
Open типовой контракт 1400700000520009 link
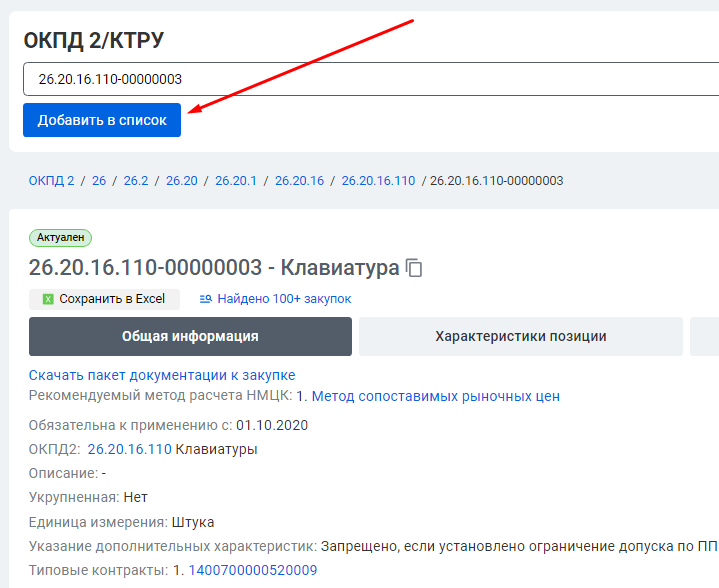pyautogui.click(x=253, y=570)
